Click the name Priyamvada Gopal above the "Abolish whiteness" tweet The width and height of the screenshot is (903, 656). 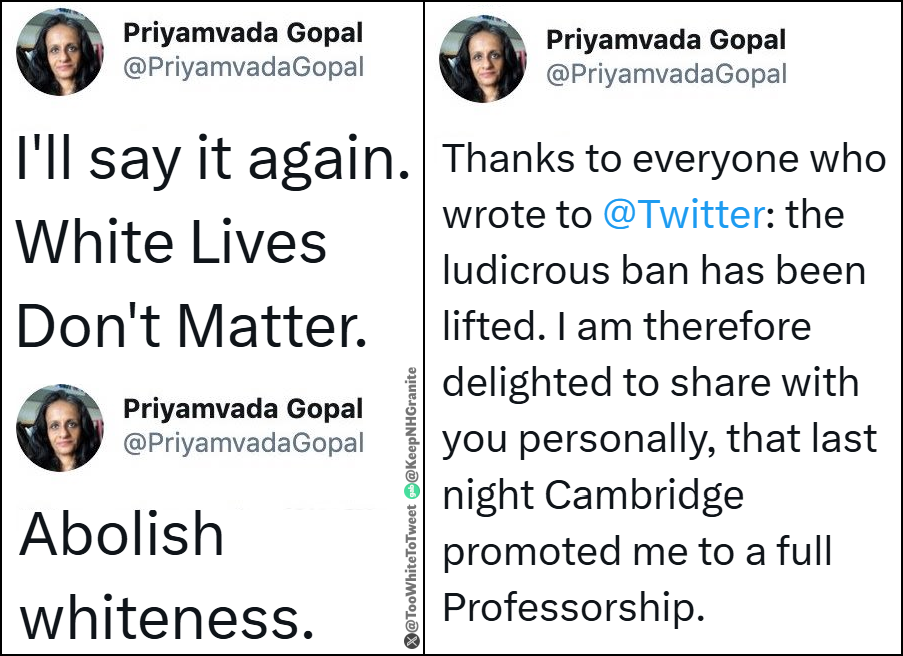[243, 409]
